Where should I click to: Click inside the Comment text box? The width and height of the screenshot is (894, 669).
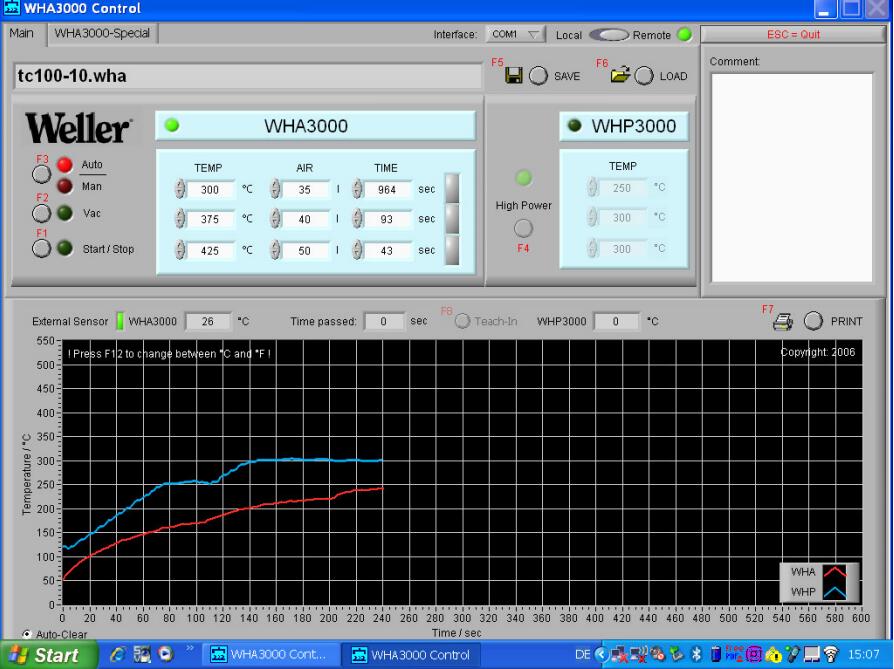tap(792, 177)
